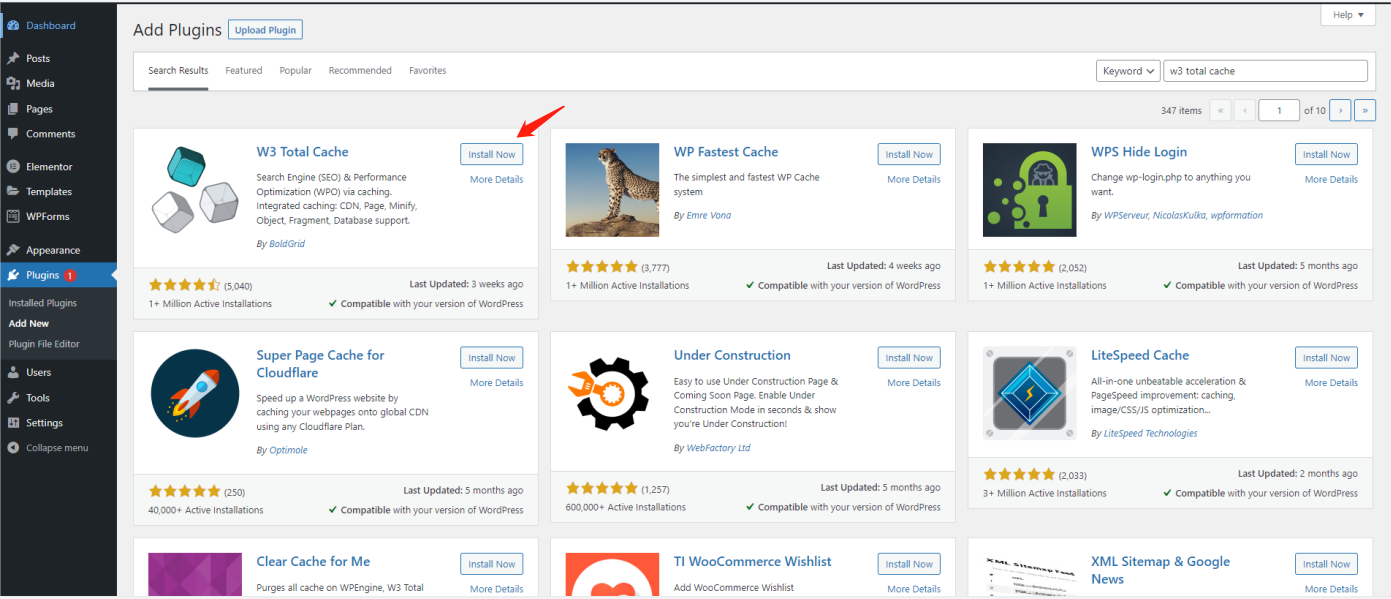Install the Clear Cache for Me plugin
1391x599 pixels.
(x=492, y=564)
